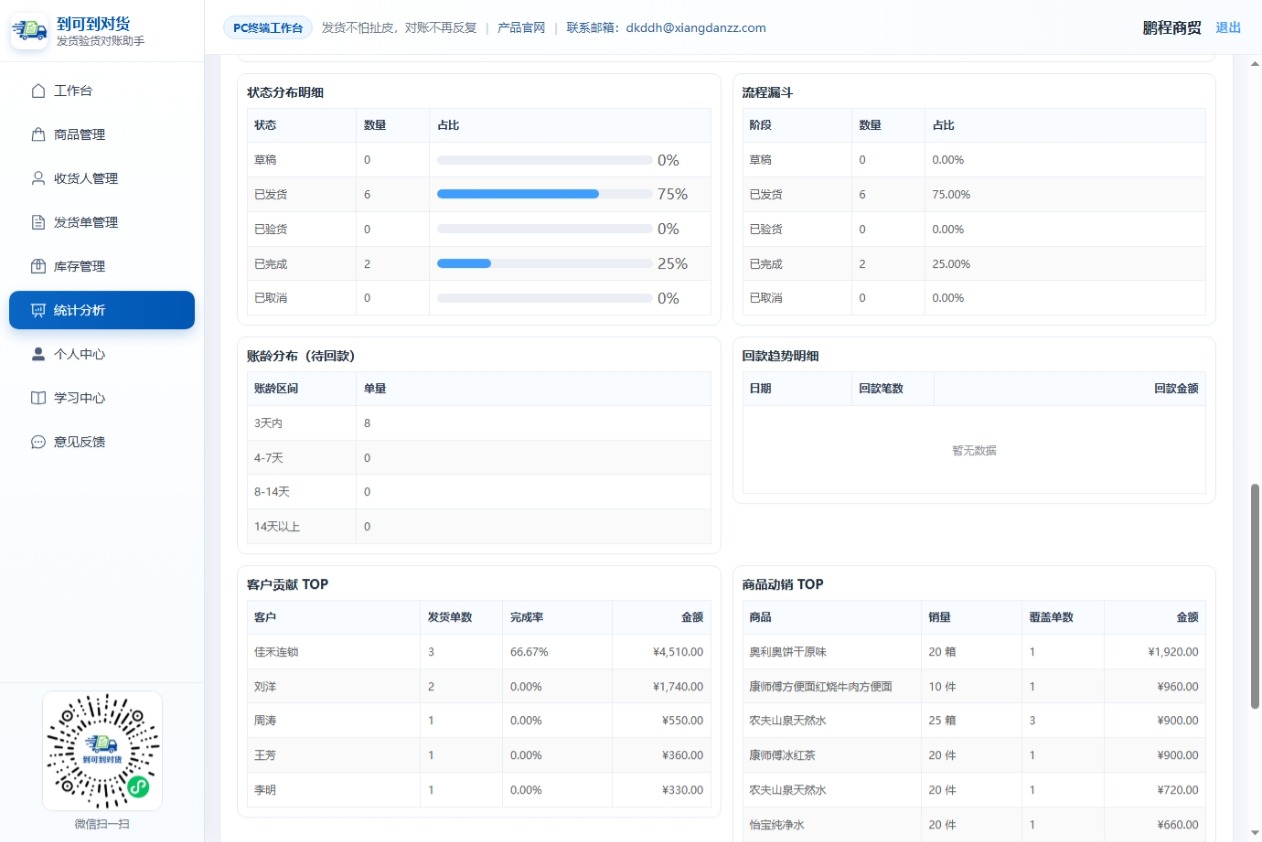Click the 个人中心 user icon
Image resolution: width=1262 pixels, height=842 pixels.
38,354
